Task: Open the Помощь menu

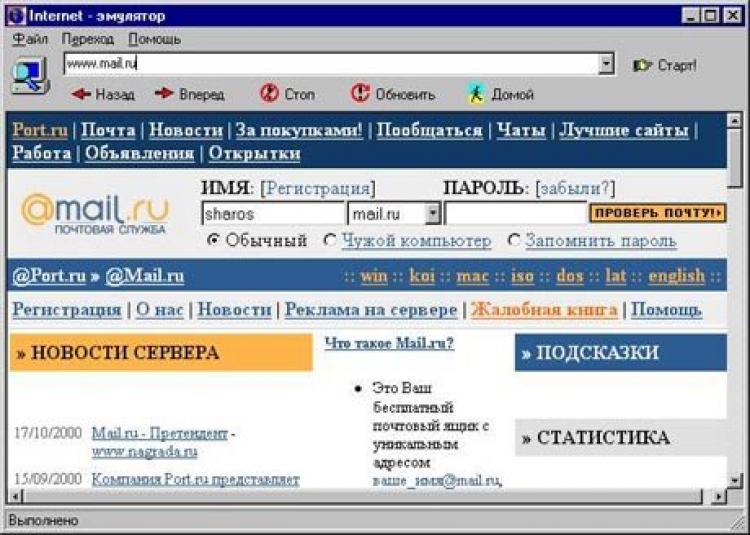Action: pos(154,39)
